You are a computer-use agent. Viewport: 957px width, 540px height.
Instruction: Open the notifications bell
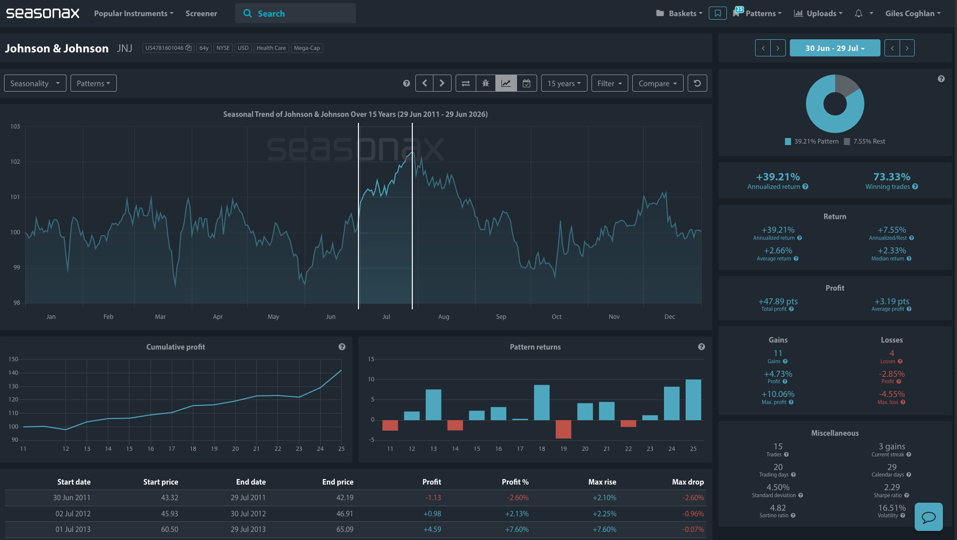click(x=859, y=13)
